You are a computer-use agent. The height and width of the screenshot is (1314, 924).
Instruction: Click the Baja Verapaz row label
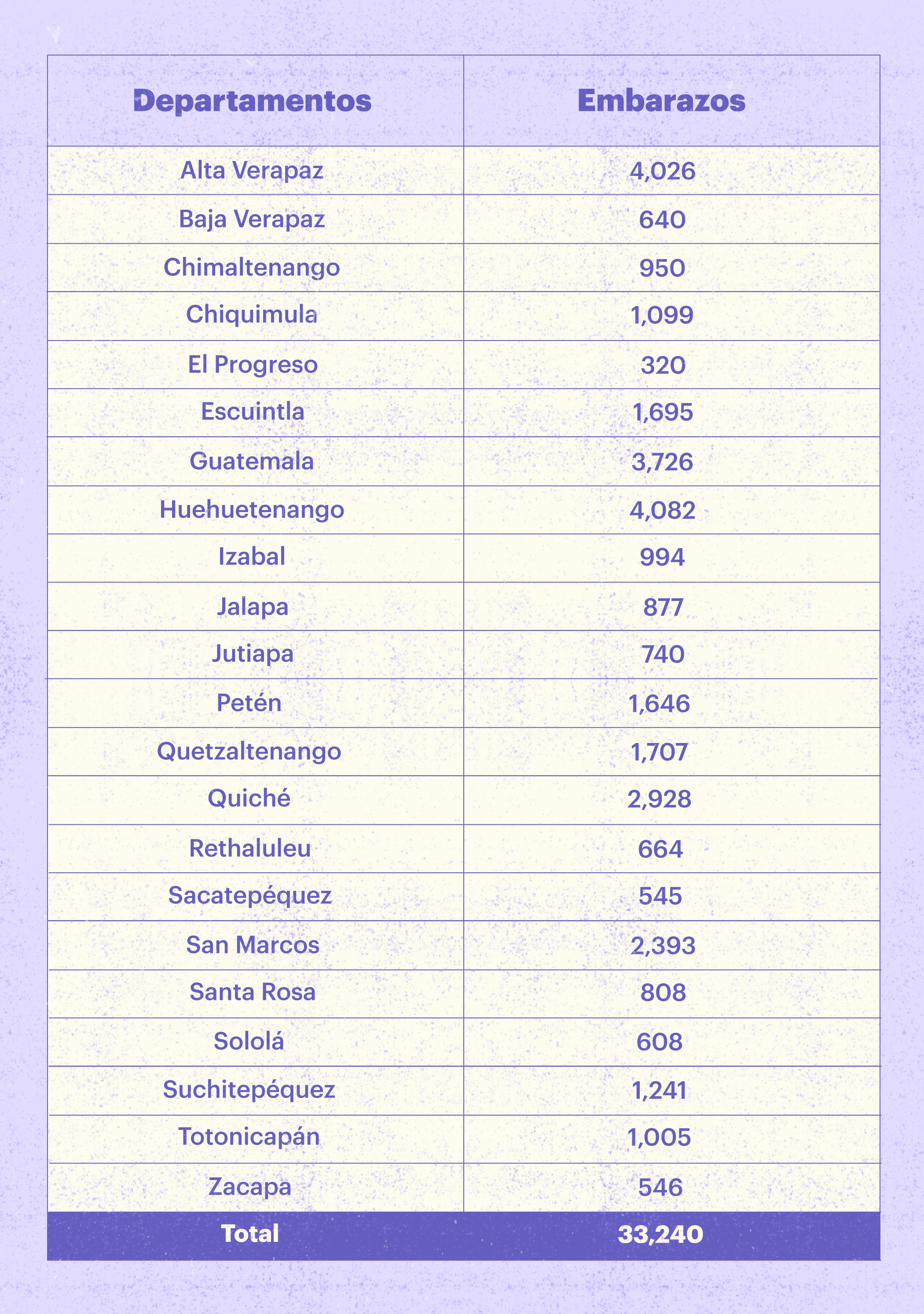(252, 219)
